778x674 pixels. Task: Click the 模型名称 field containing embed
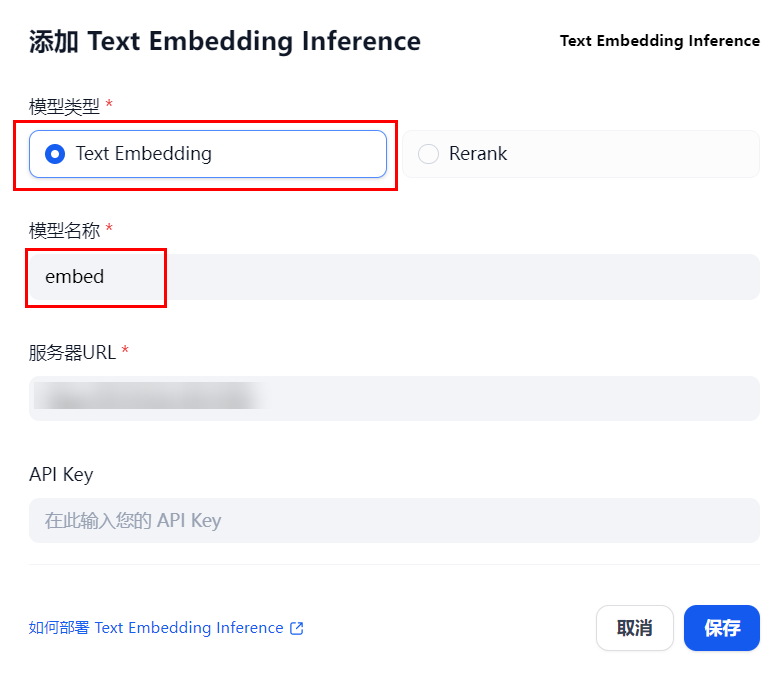[x=394, y=276]
